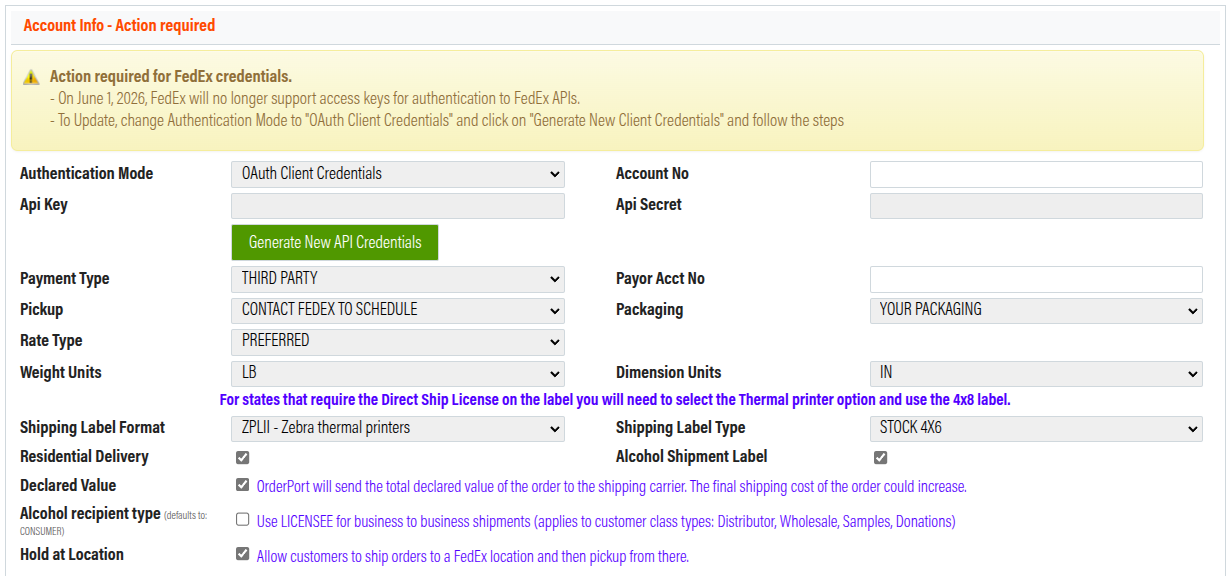Click Generate New API Credentials button

pyautogui.click(x=335, y=242)
